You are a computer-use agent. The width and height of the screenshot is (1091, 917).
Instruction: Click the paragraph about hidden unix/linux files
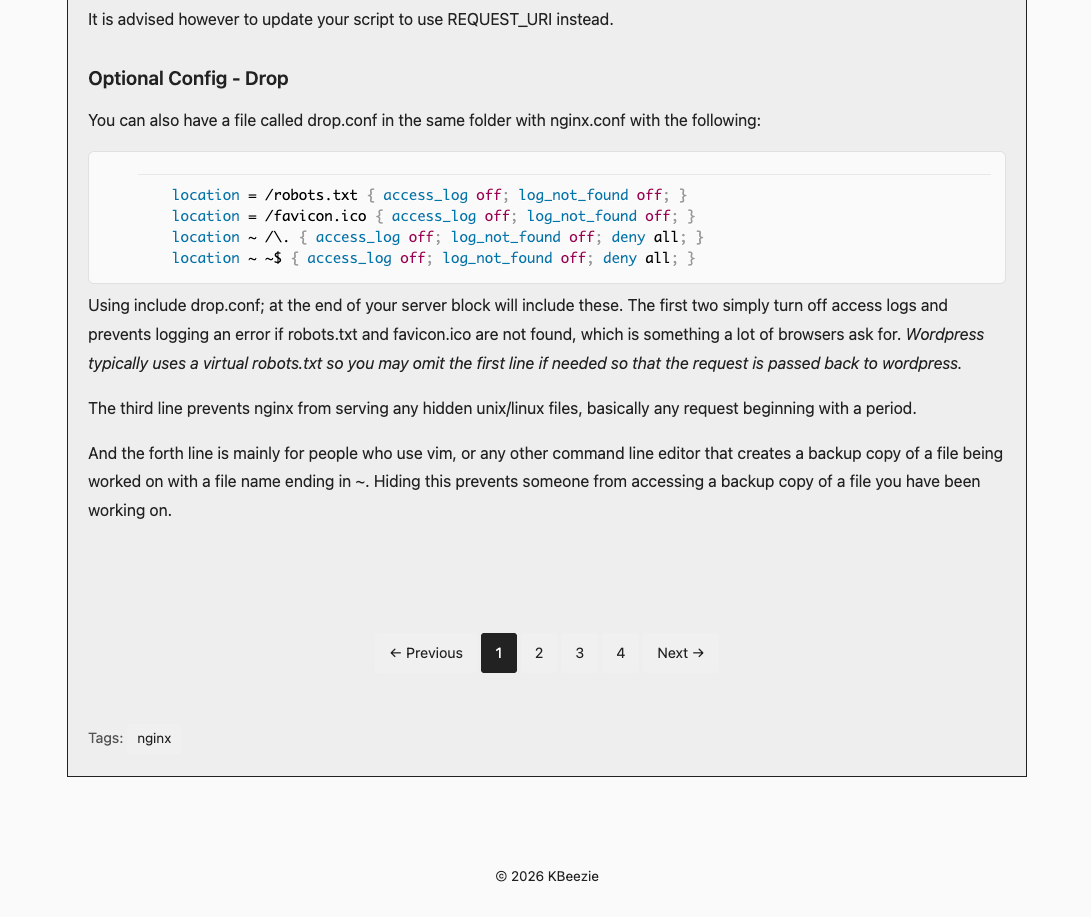tap(502, 408)
